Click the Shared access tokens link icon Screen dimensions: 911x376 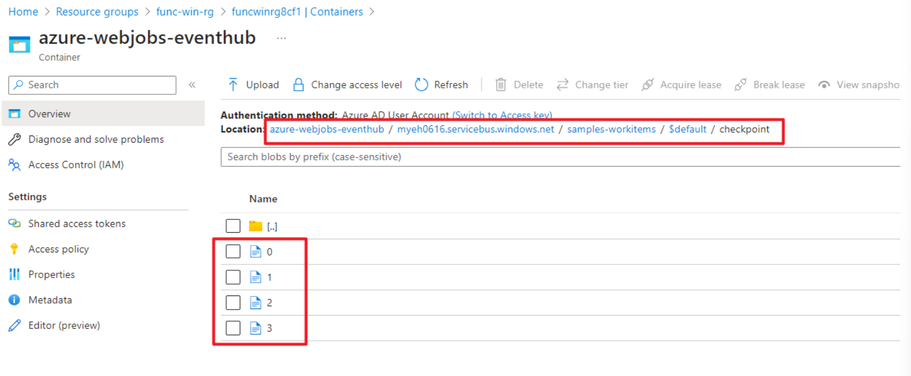coord(15,224)
